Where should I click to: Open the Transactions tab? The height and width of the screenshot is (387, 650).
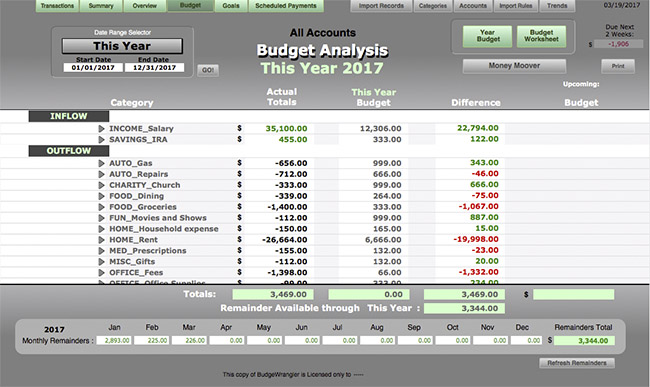(x=57, y=6)
